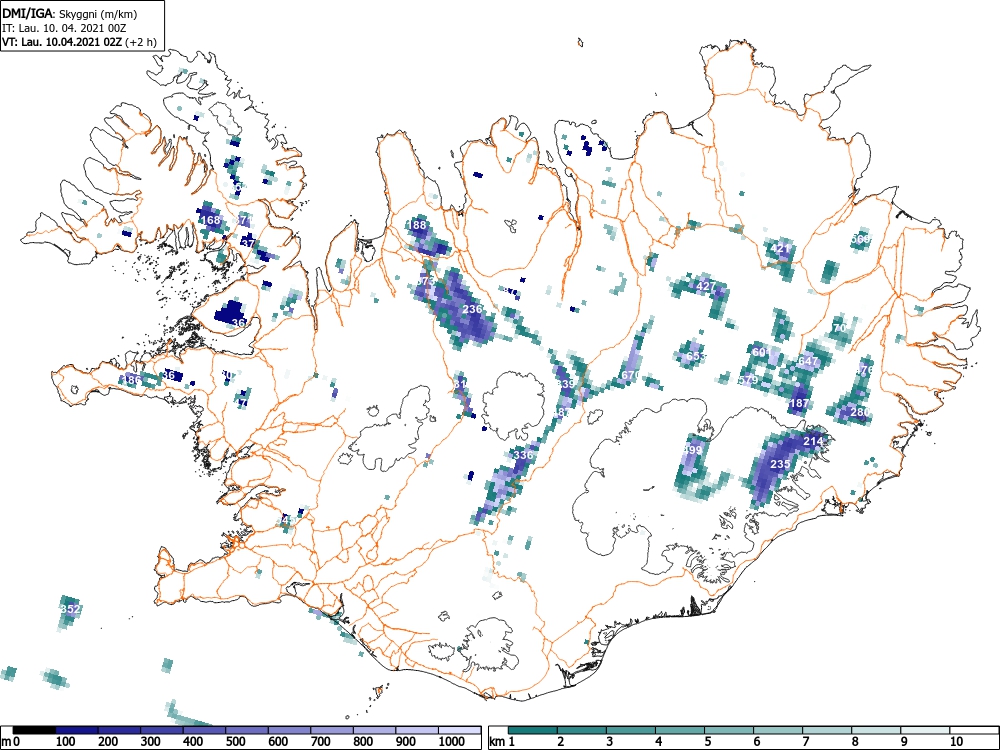Click the darkest teal 1–2 km legend swatch
The image size is (1000, 750).
pyautogui.click(x=533, y=730)
